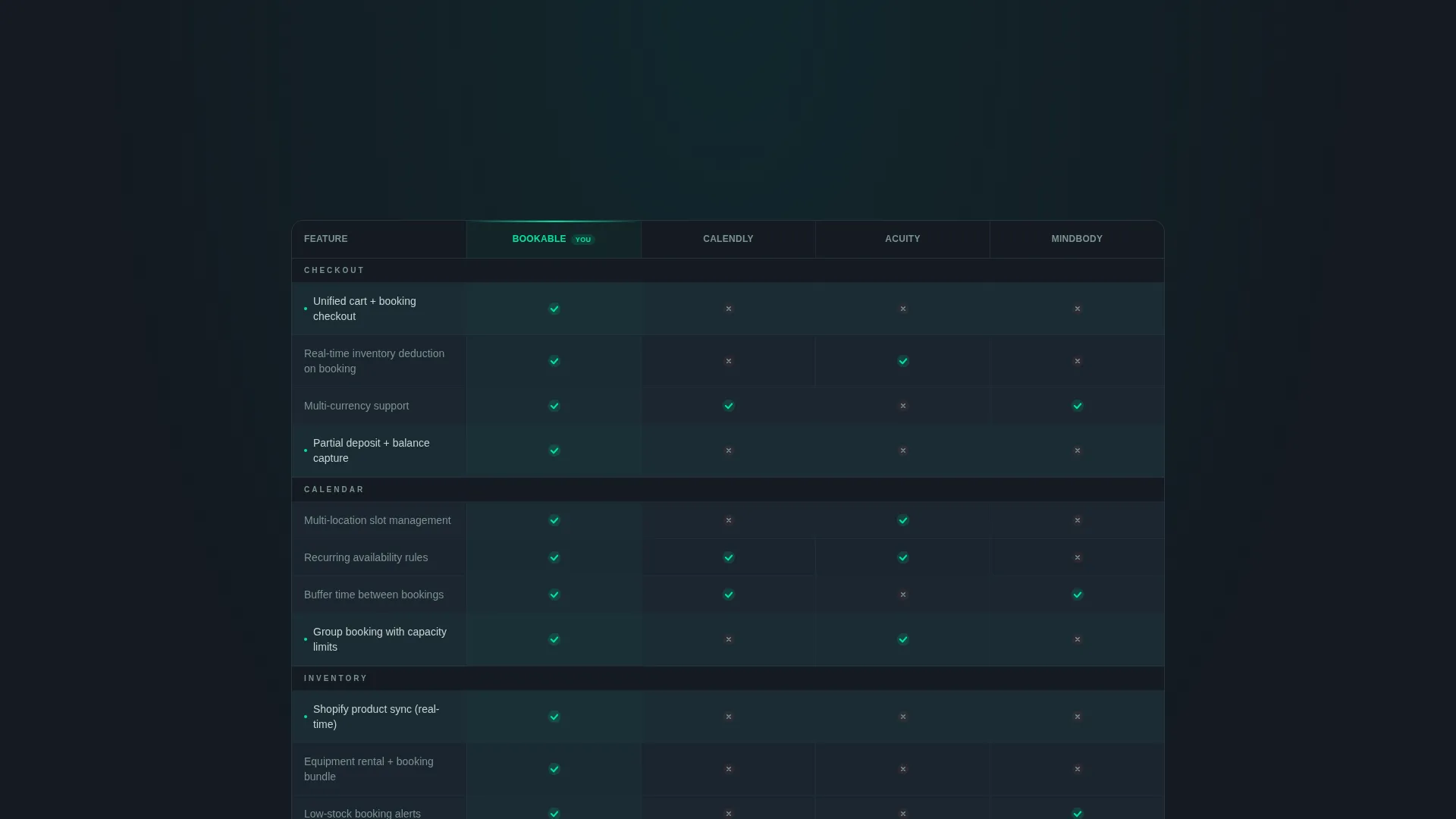The height and width of the screenshot is (819, 1456).
Task: Select the 'Multi-location slot management' feature label
Action: [x=378, y=520]
